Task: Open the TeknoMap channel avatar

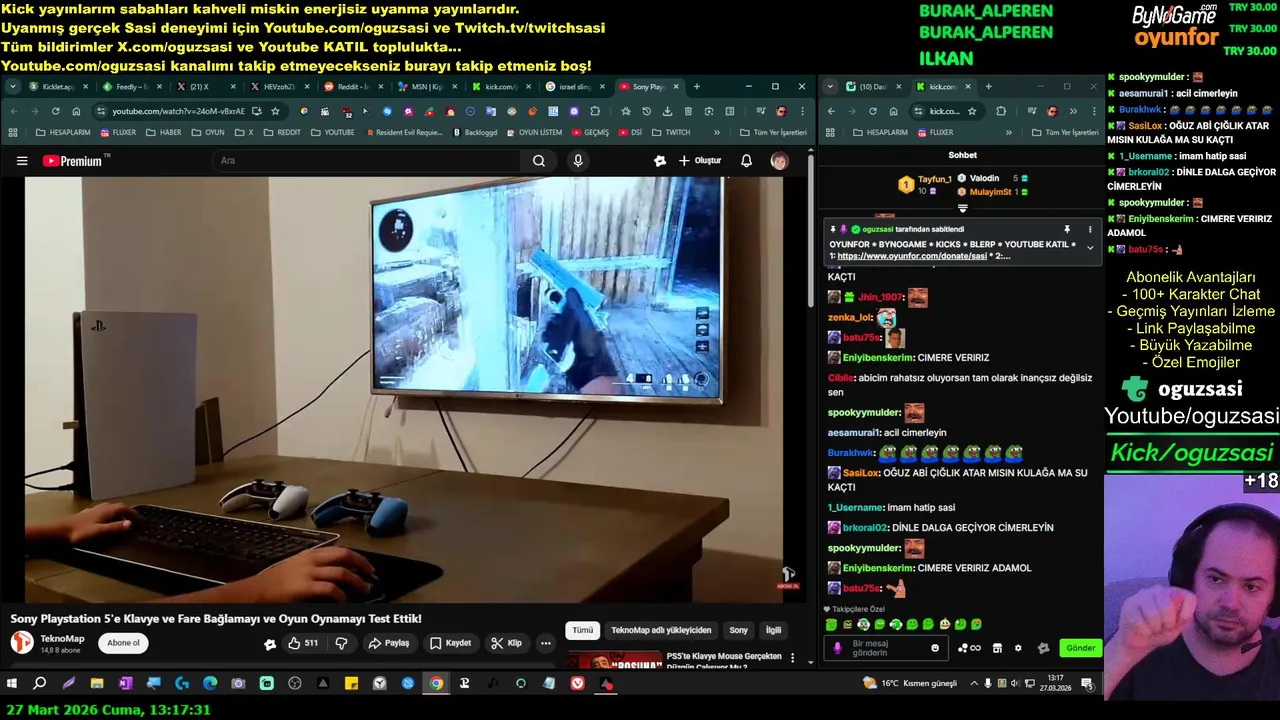Action: pos(22,643)
